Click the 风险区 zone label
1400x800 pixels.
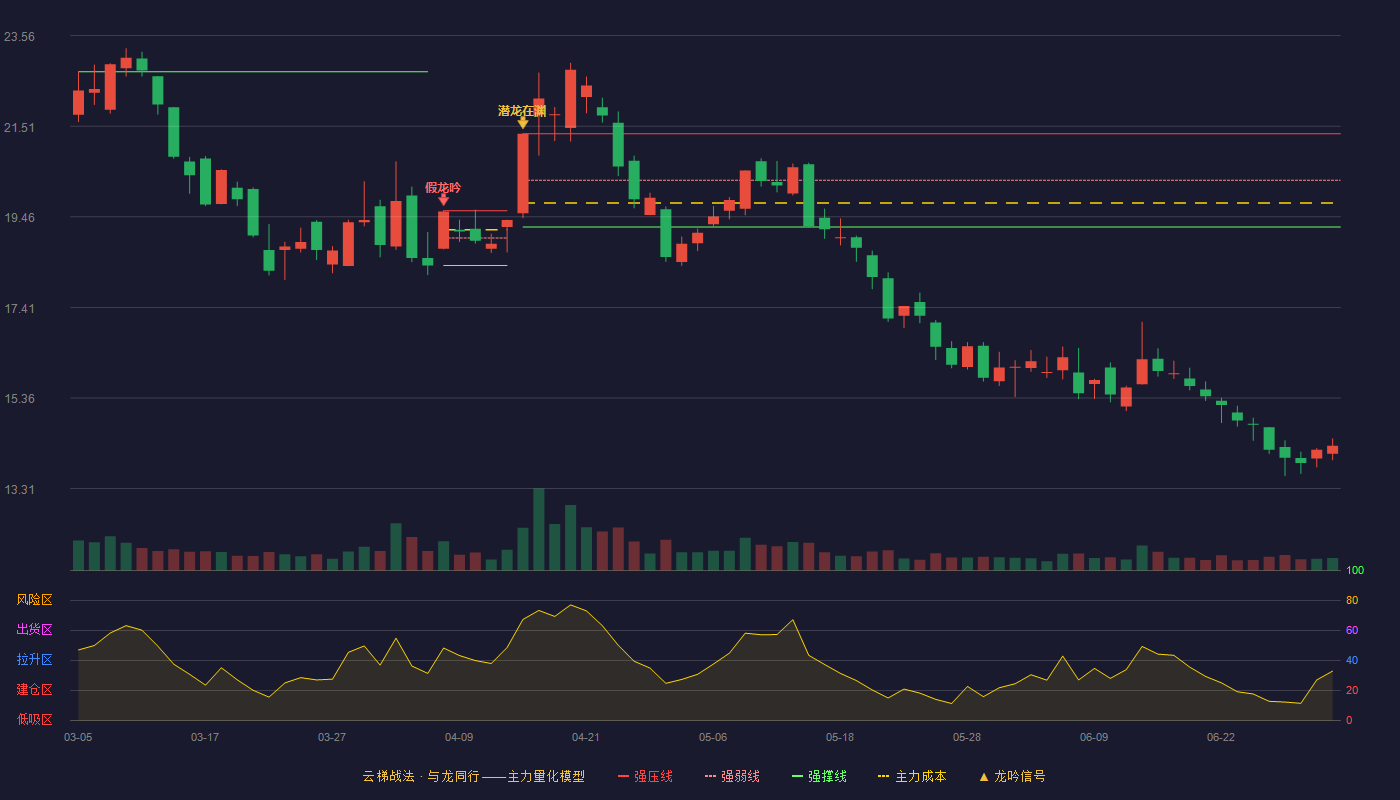[34, 600]
